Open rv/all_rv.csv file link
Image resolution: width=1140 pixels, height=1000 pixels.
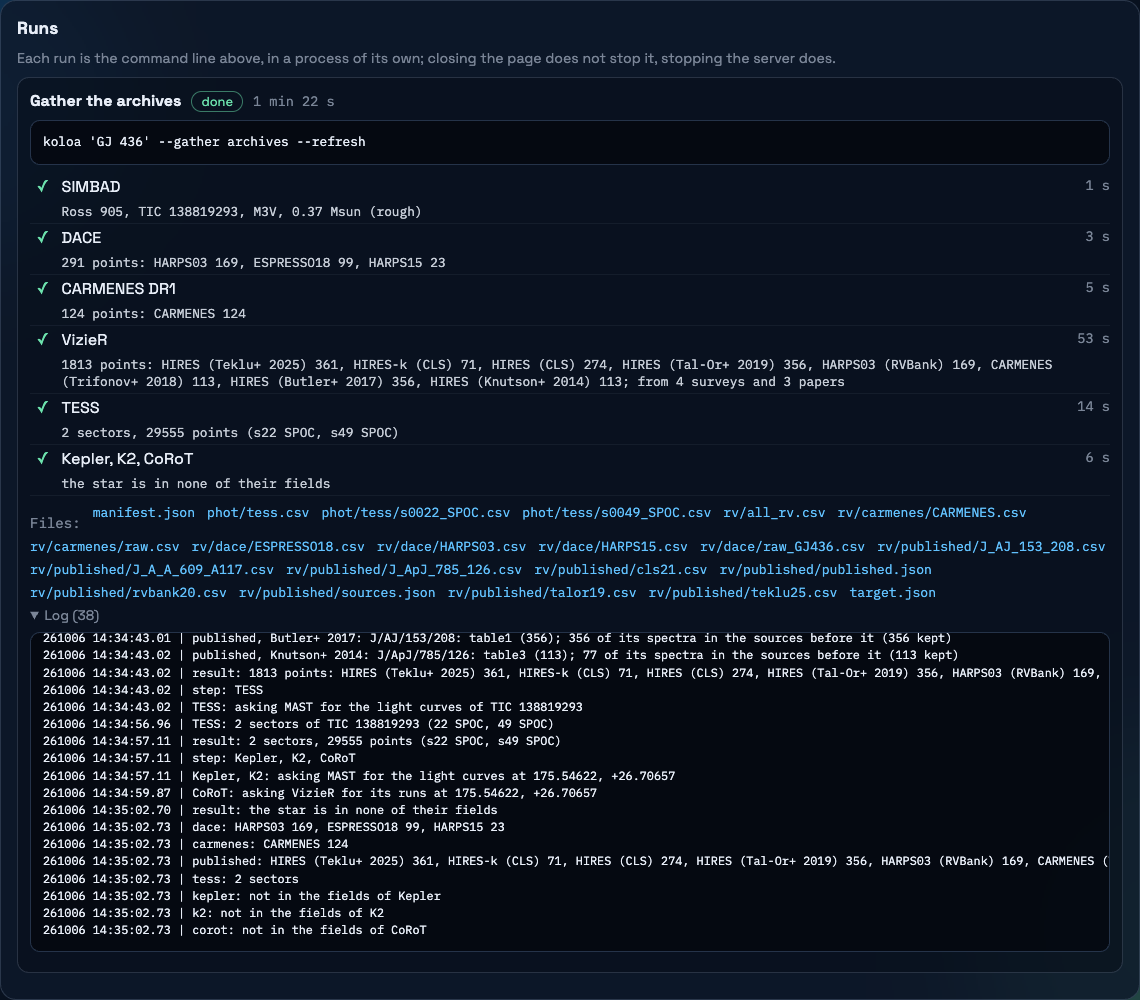click(x=774, y=513)
